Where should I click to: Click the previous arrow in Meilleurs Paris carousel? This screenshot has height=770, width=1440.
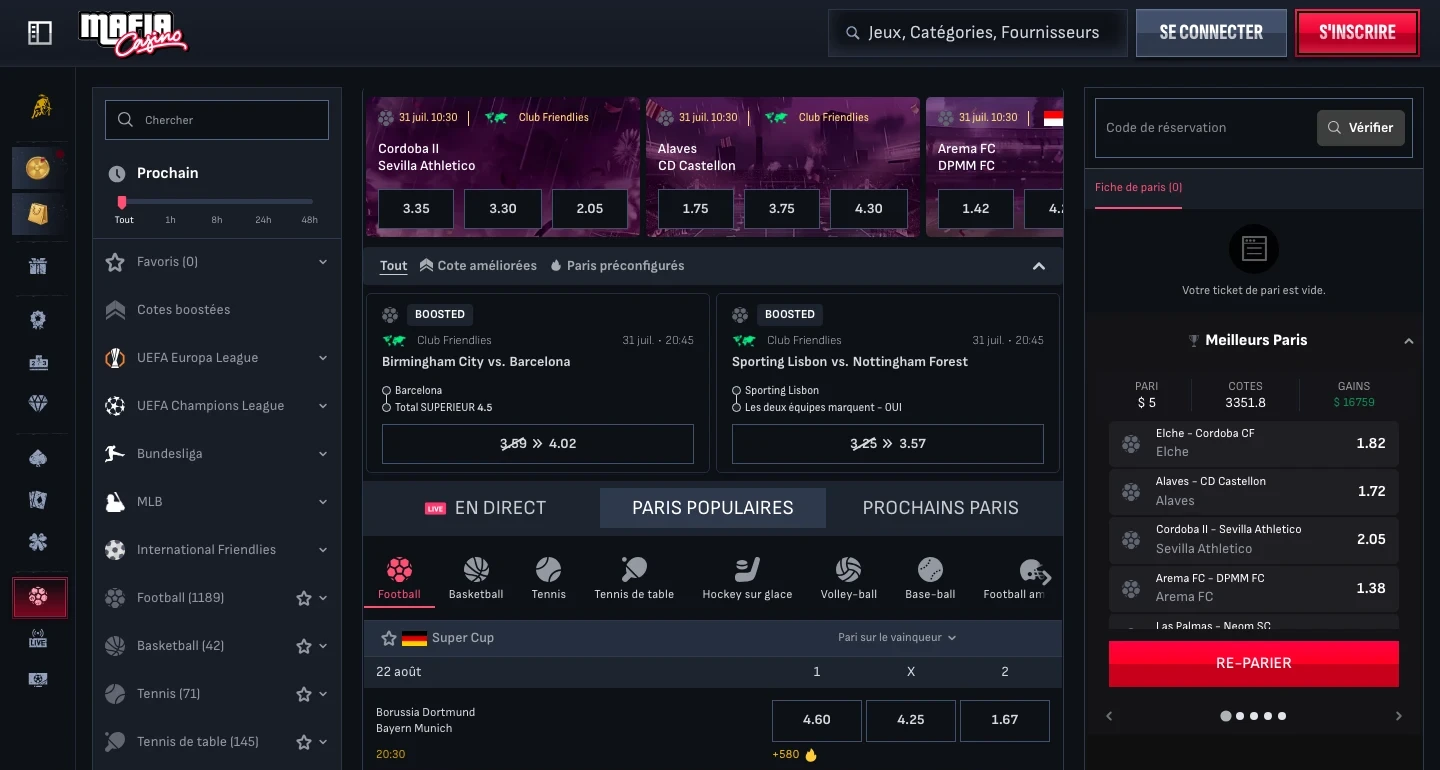pyautogui.click(x=1109, y=716)
